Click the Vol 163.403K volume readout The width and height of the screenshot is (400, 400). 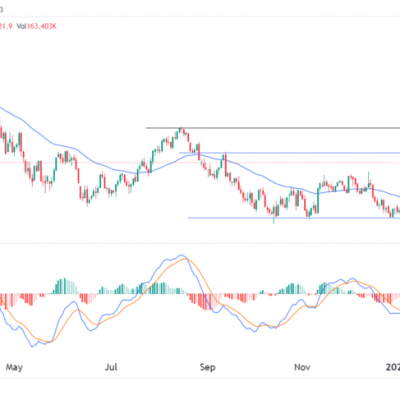point(37,26)
